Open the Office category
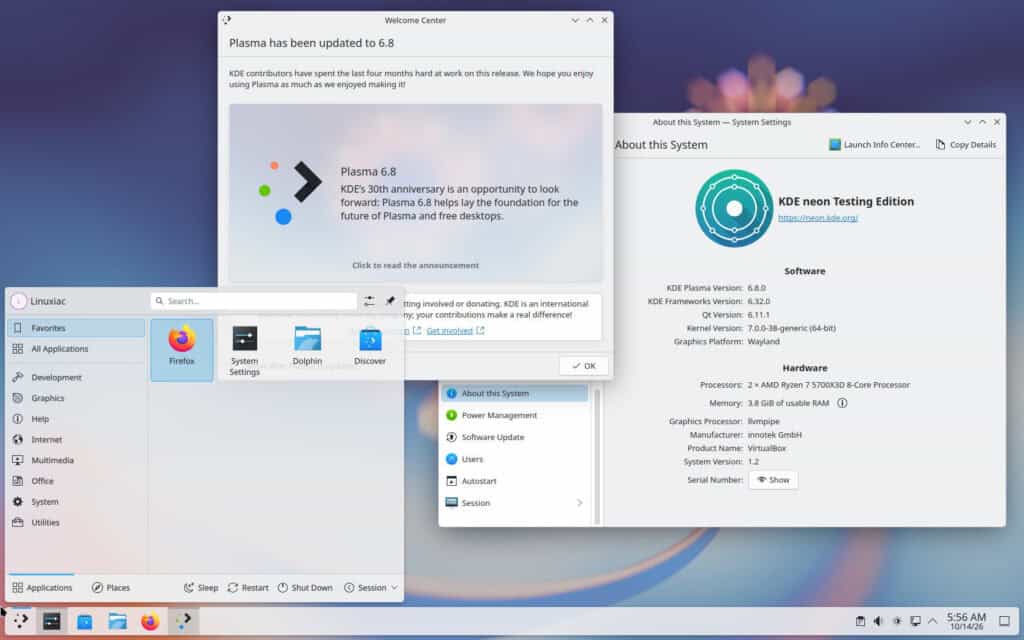The width and height of the screenshot is (1024, 640). coord(76,481)
